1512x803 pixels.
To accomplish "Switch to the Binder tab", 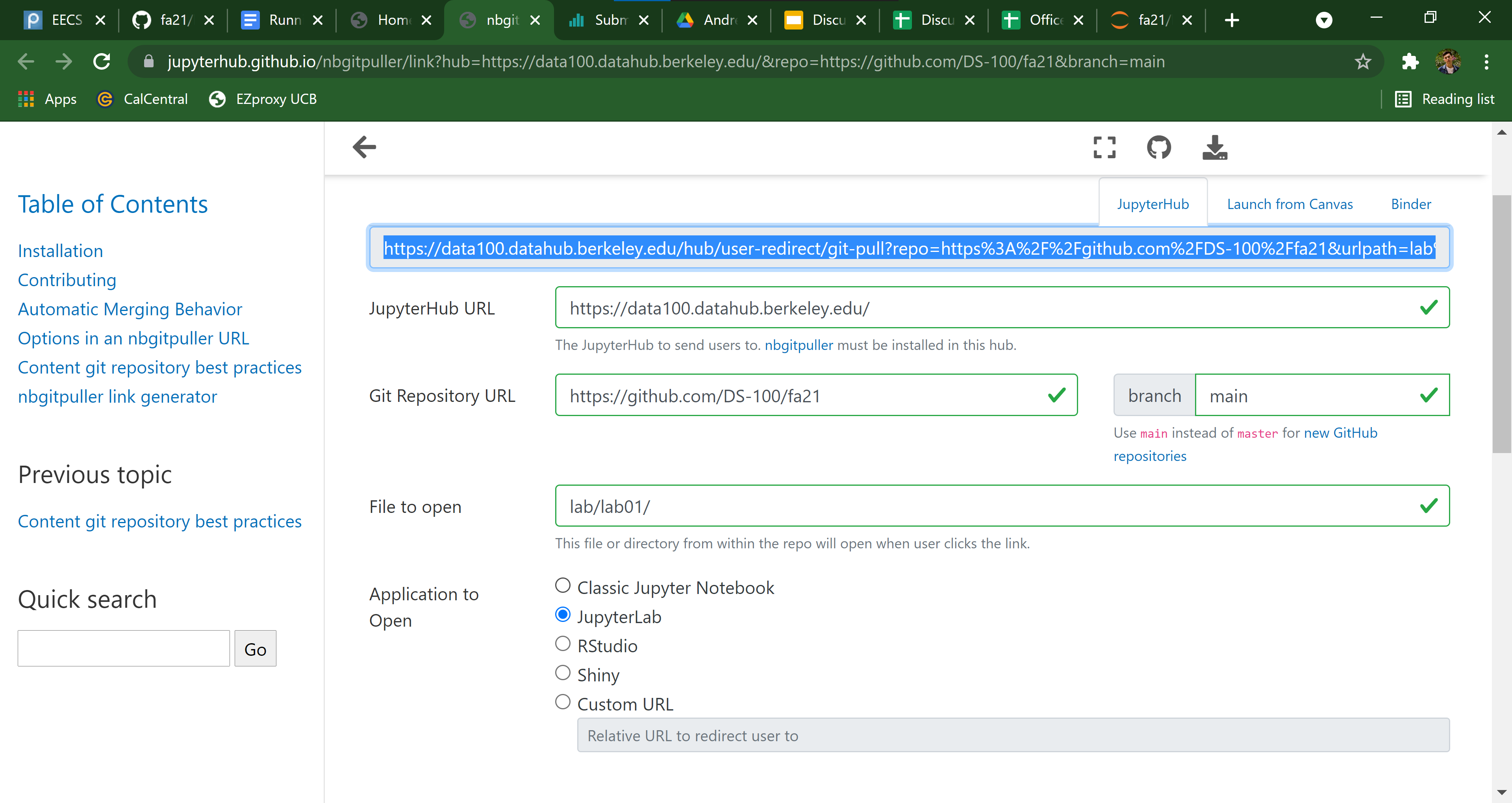I will coord(1410,204).
